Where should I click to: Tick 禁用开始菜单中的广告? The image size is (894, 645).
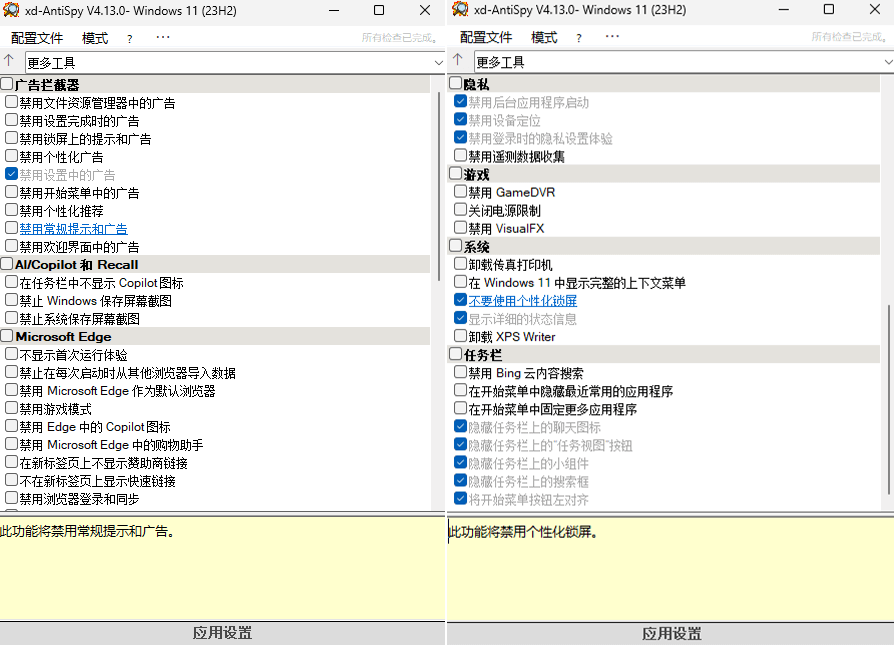click(11, 192)
